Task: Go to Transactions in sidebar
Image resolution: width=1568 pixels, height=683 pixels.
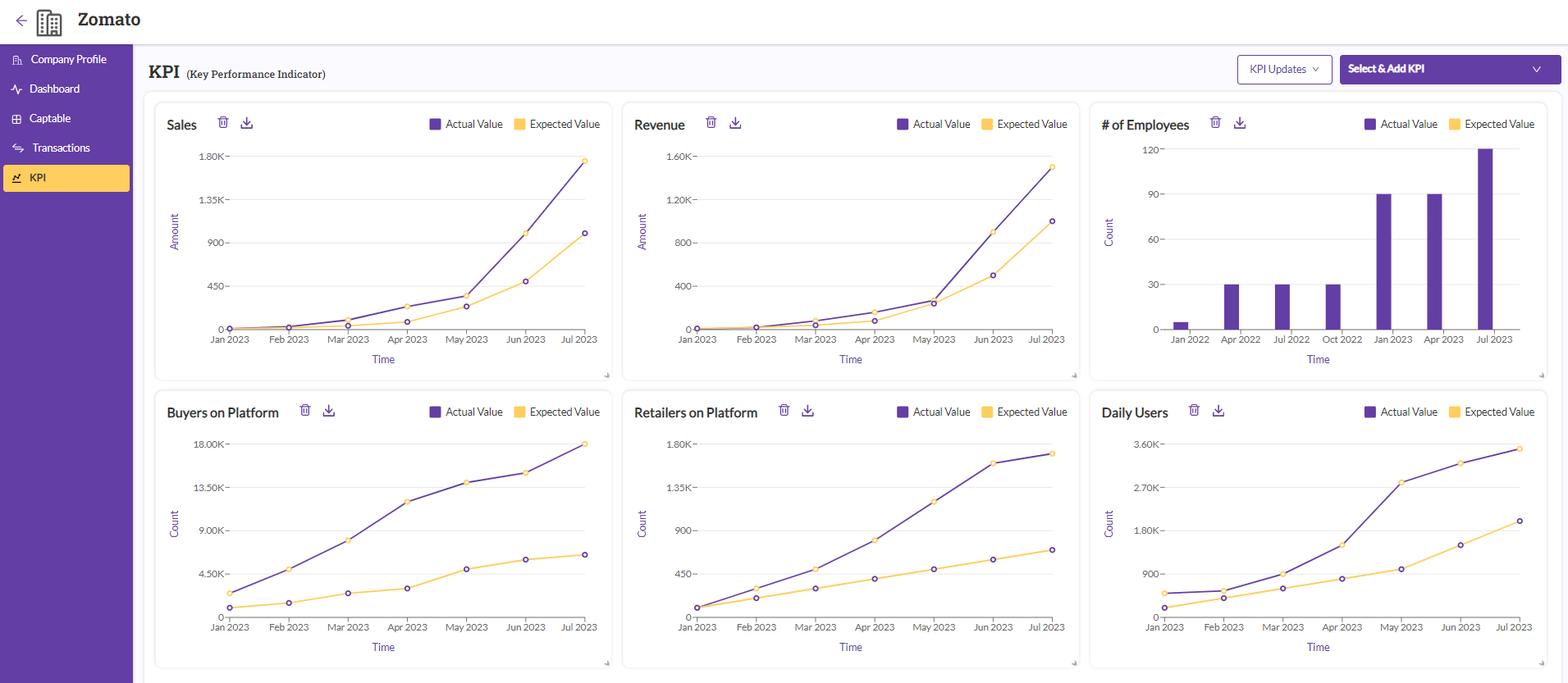Action: tap(61, 148)
